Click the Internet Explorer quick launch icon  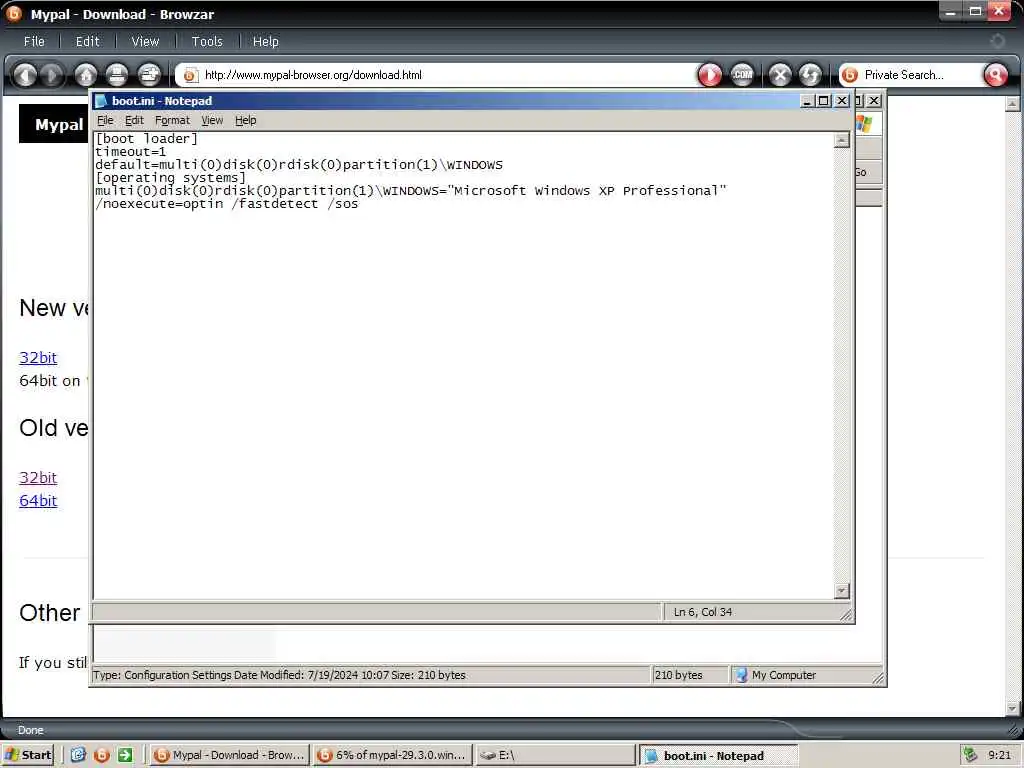pyautogui.click(x=78, y=755)
